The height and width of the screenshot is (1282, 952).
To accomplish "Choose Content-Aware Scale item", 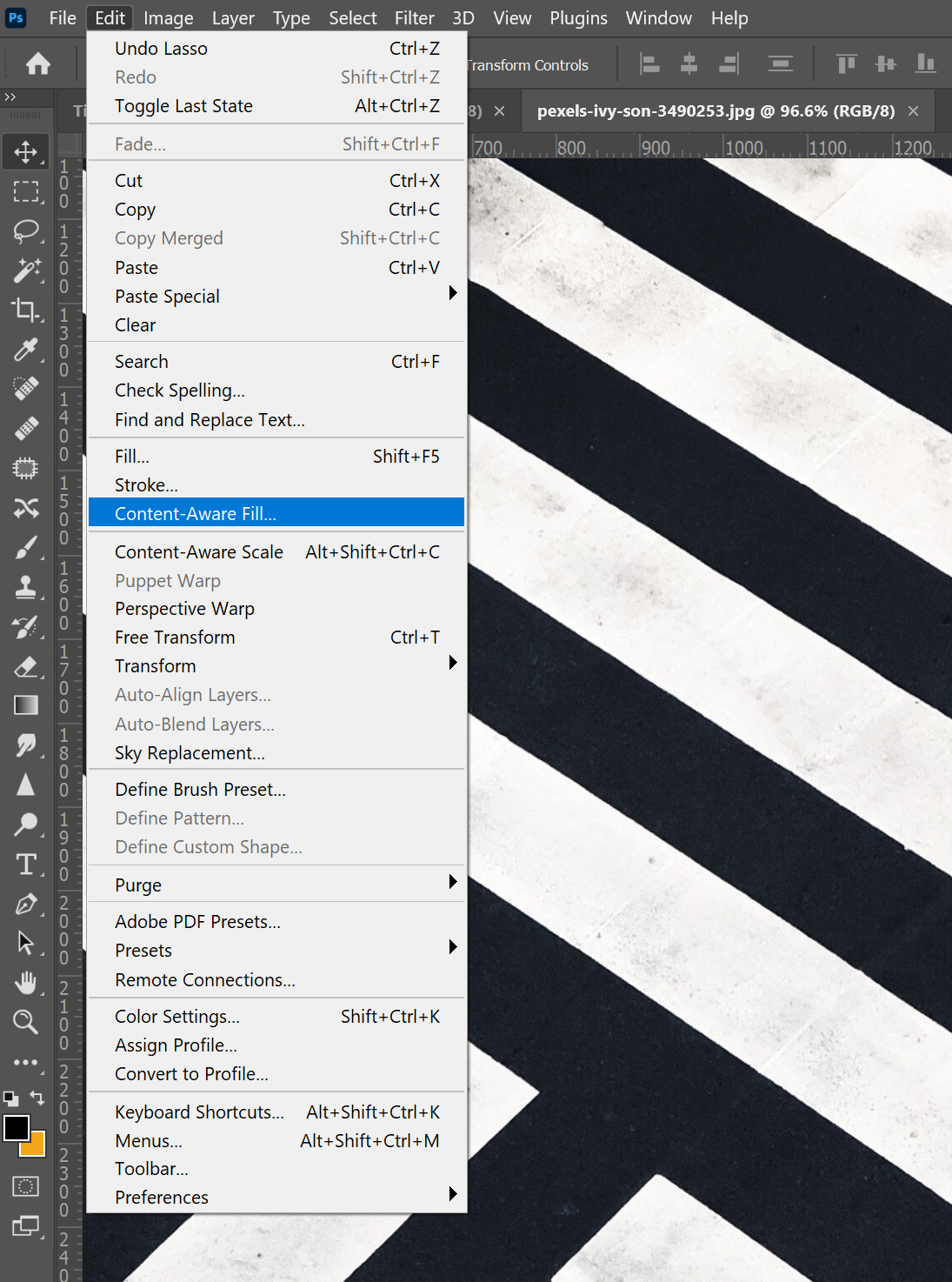I will pyautogui.click(x=276, y=552).
